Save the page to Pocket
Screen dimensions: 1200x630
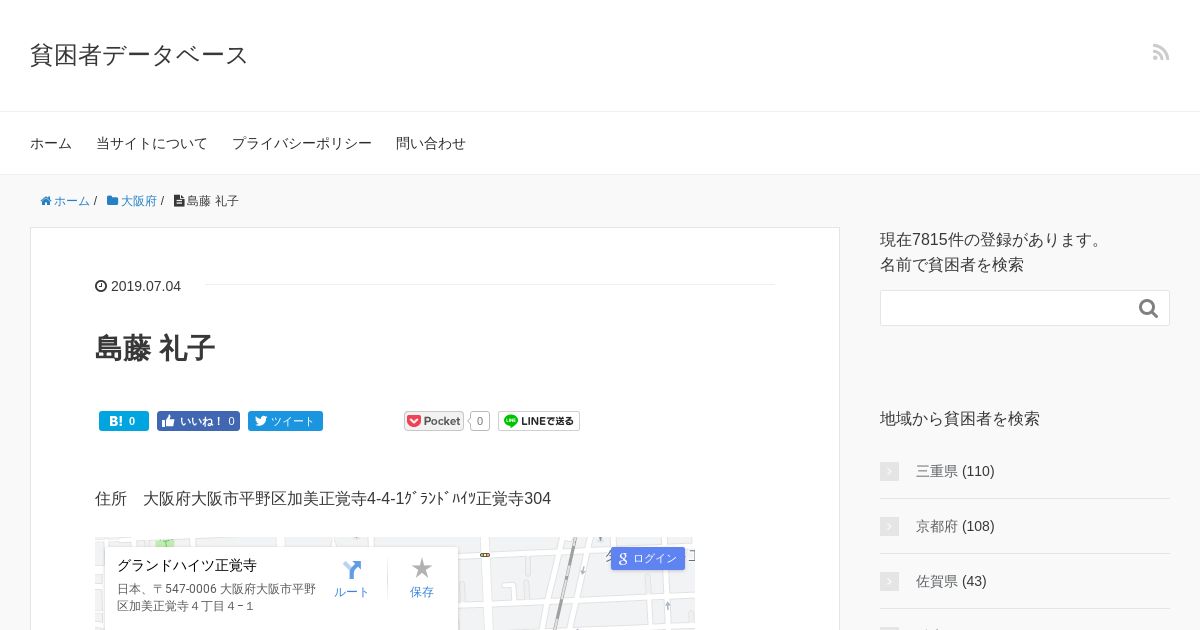pos(434,421)
